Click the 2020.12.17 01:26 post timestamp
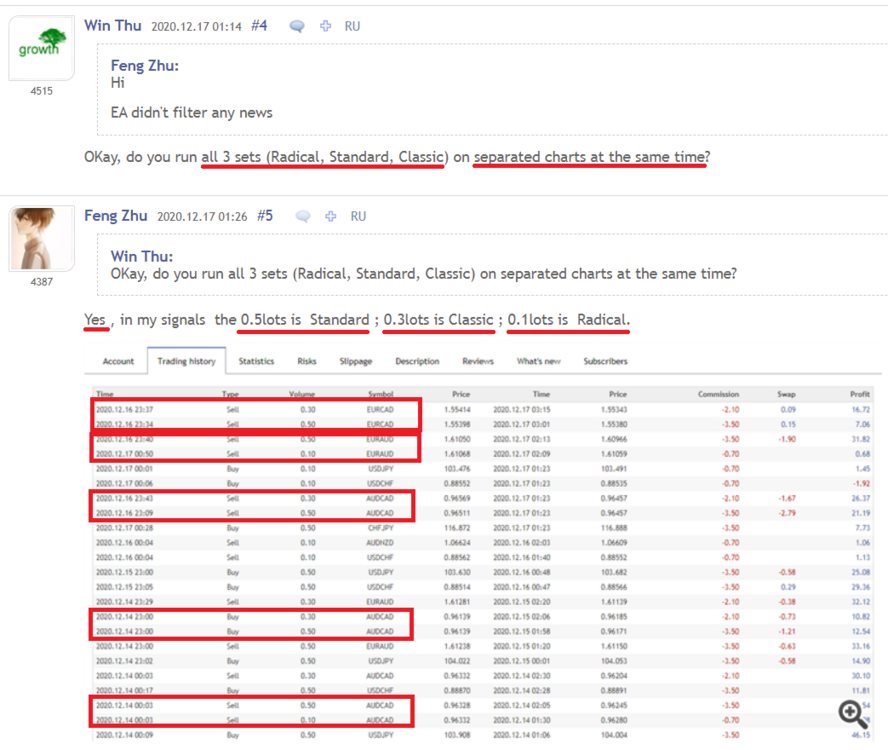888x750 pixels. (202, 217)
